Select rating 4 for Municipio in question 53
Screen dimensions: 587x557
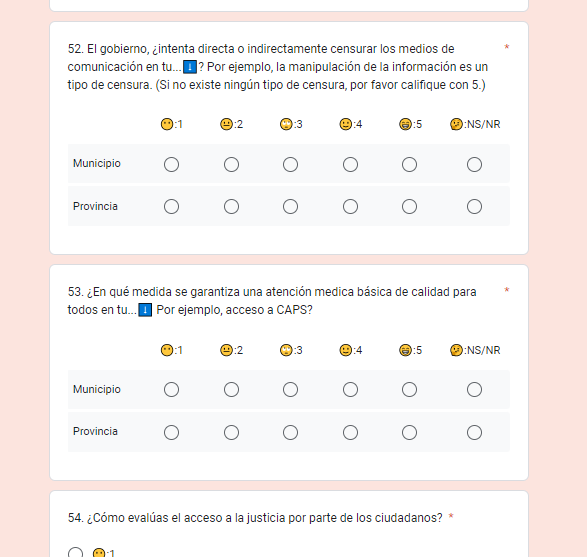click(350, 390)
